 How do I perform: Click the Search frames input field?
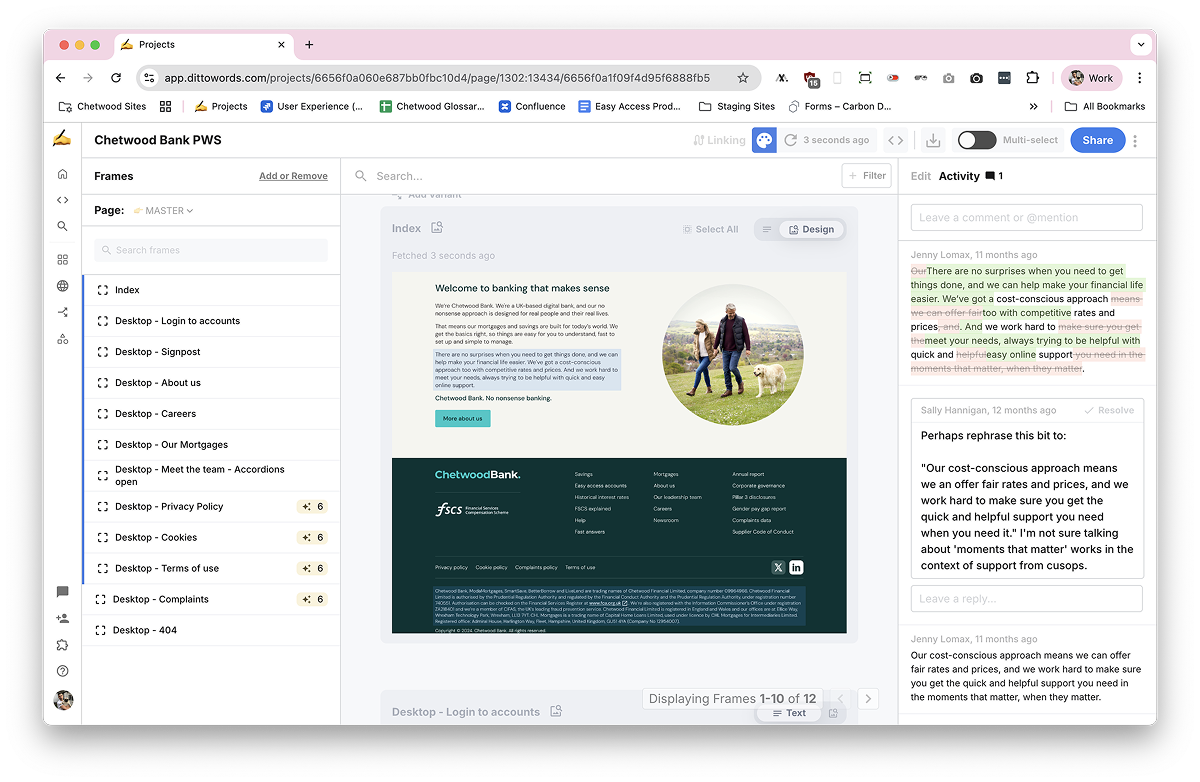(x=211, y=250)
